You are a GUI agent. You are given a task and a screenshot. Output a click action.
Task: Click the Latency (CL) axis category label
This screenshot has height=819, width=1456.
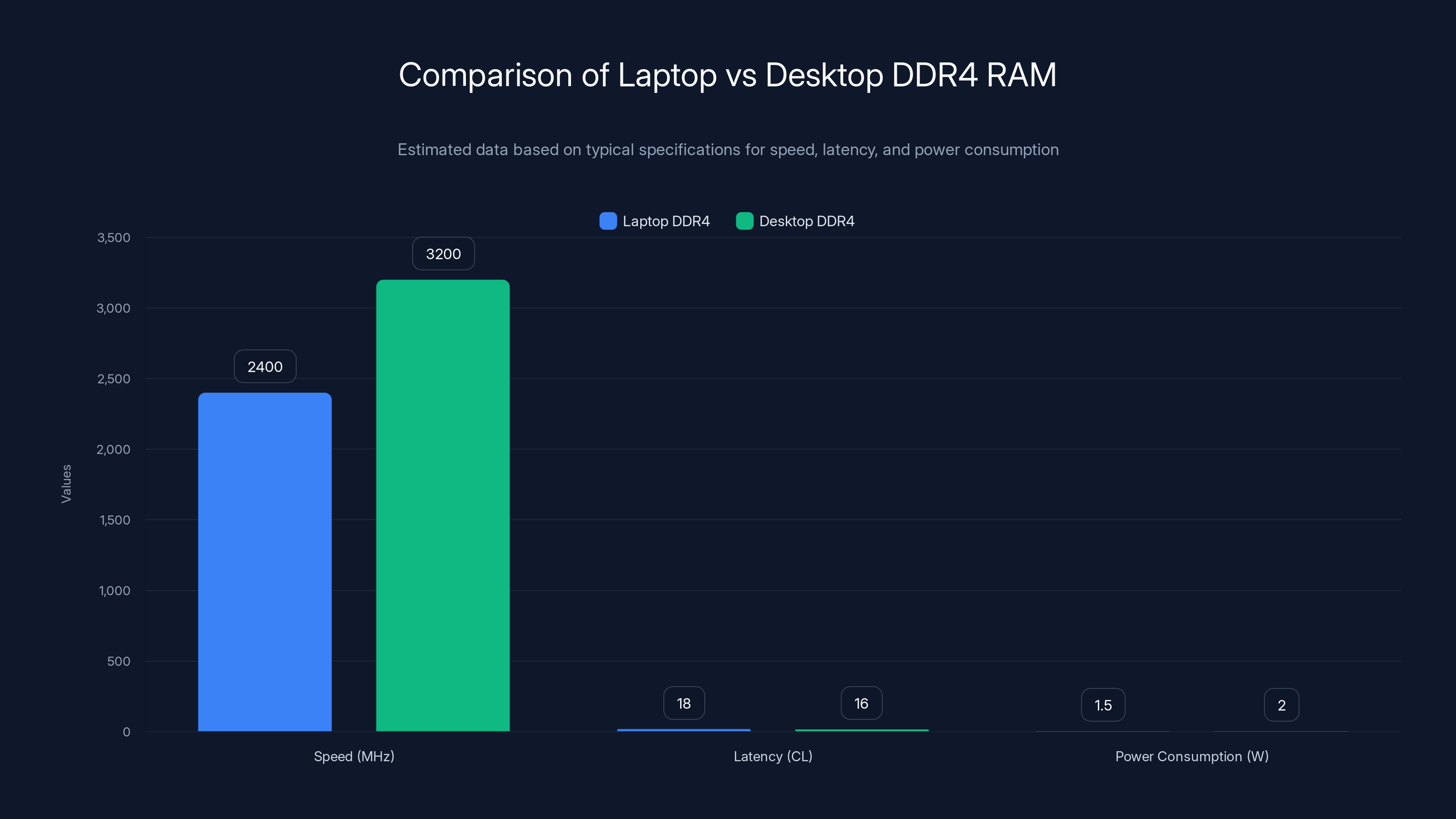(773, 756)
